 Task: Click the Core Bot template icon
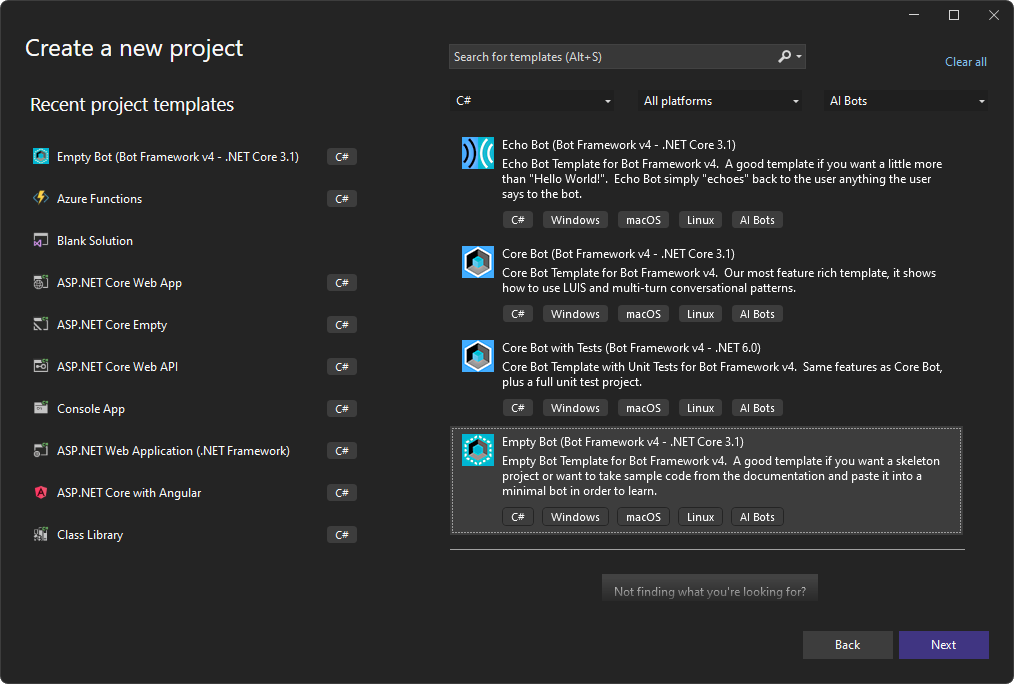click(x=477, y=262)
